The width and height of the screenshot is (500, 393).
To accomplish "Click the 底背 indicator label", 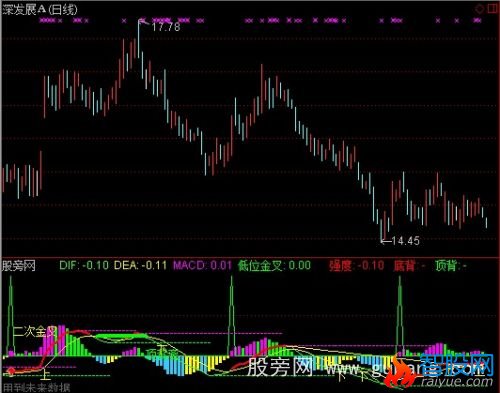I will [x=409, y=266].
